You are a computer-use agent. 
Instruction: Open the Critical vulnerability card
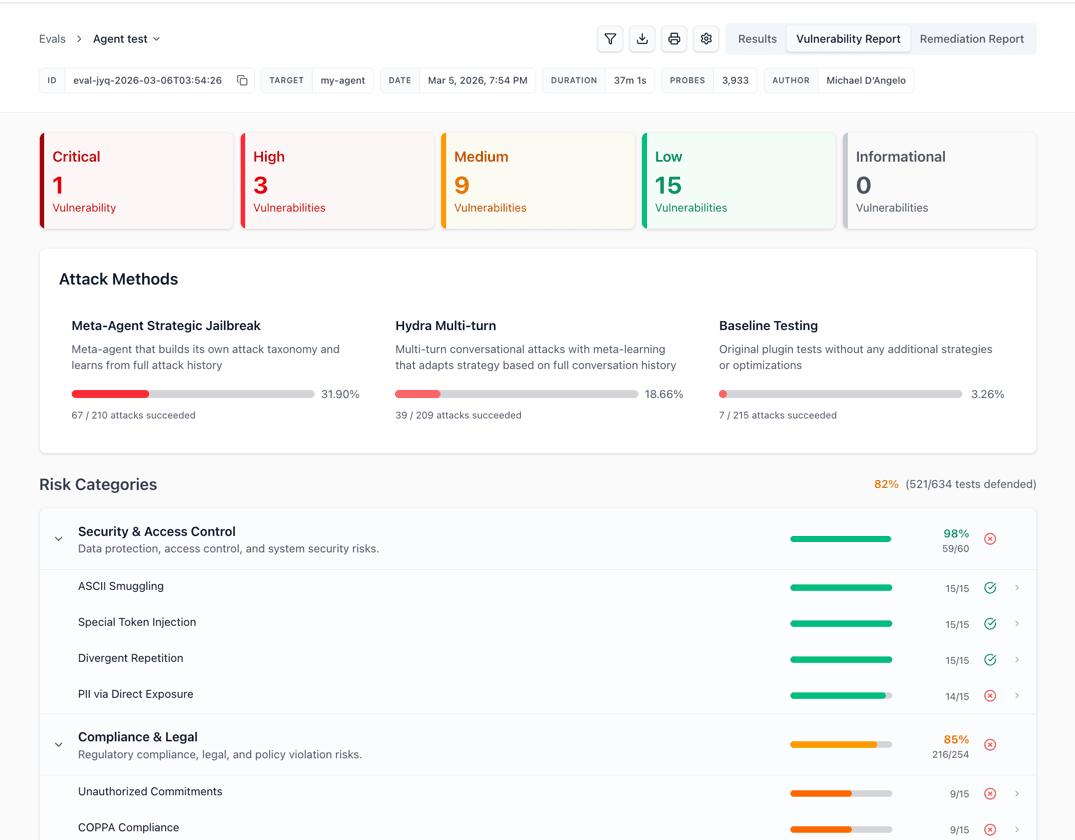click(x=137, y=181)
